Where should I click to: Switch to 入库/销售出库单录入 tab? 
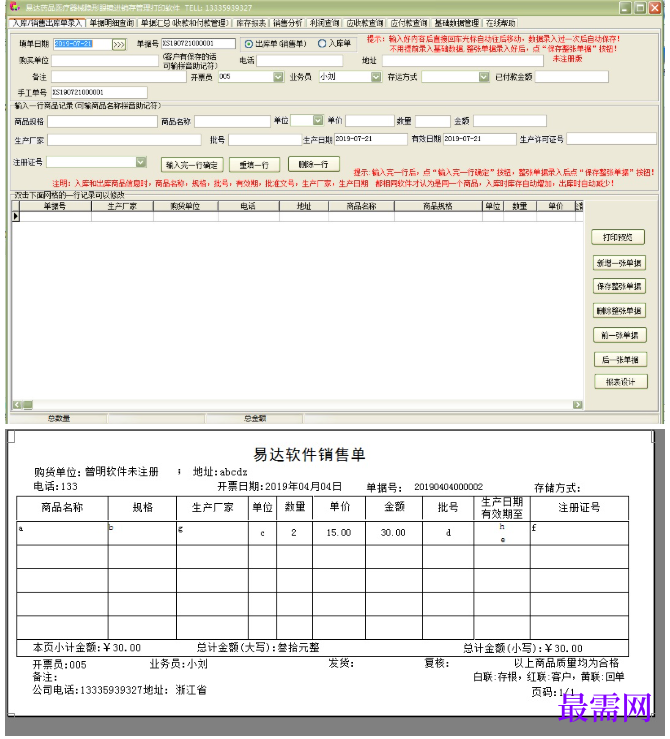(47, 23)
